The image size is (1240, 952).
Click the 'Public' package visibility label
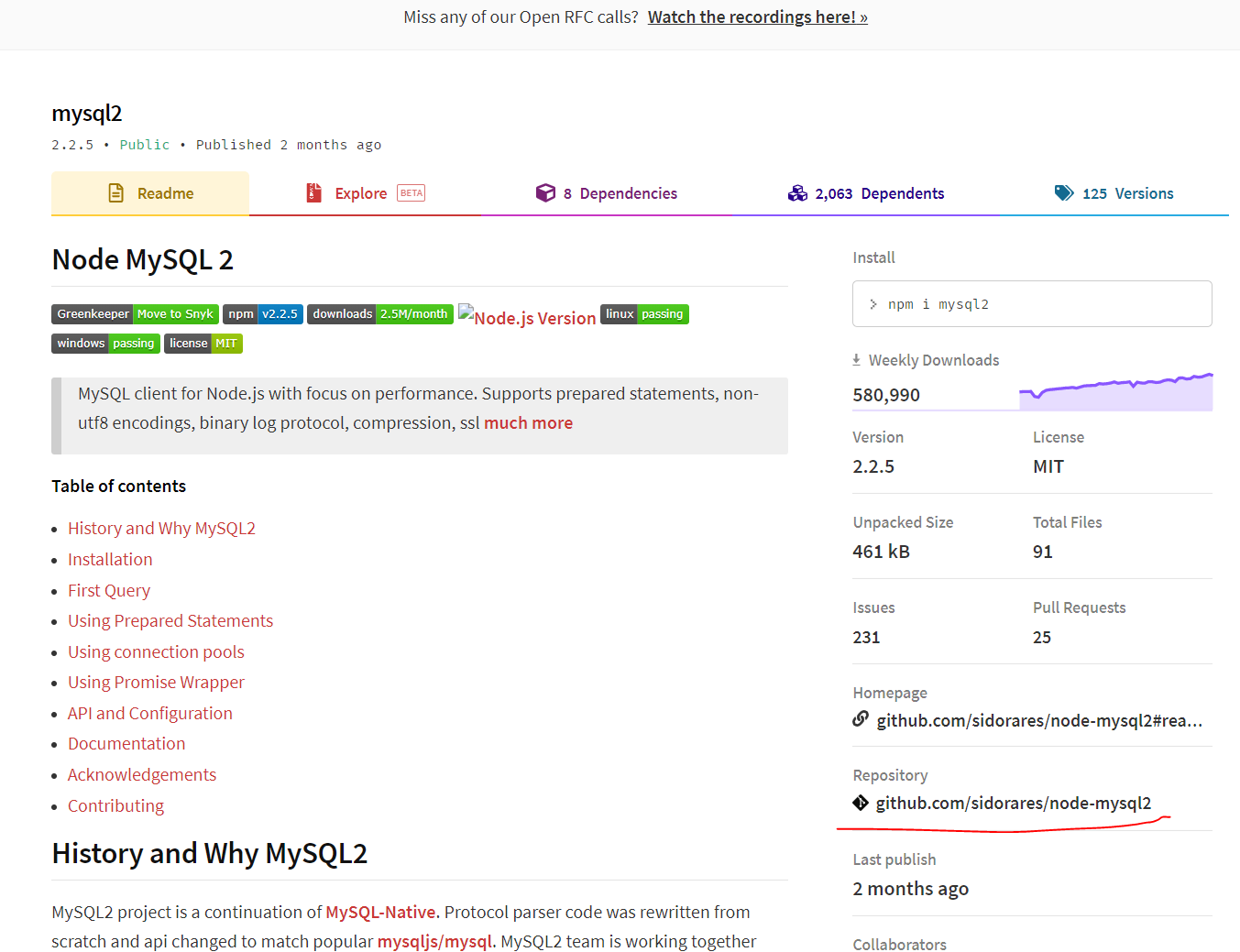145,145
